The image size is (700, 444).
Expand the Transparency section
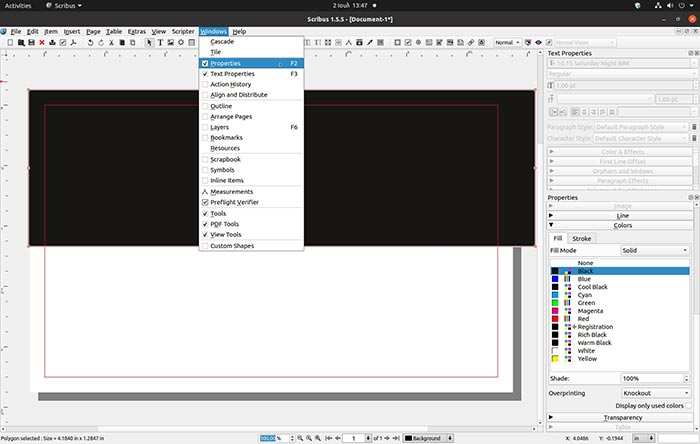[621, 417]
